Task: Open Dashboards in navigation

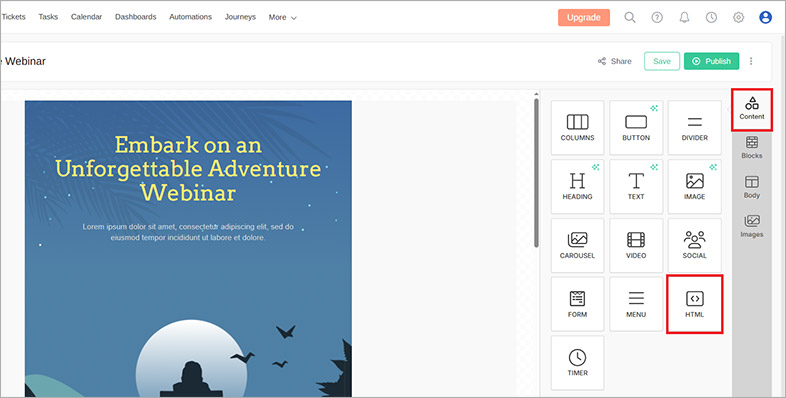Action: click(x=135, y=17)
